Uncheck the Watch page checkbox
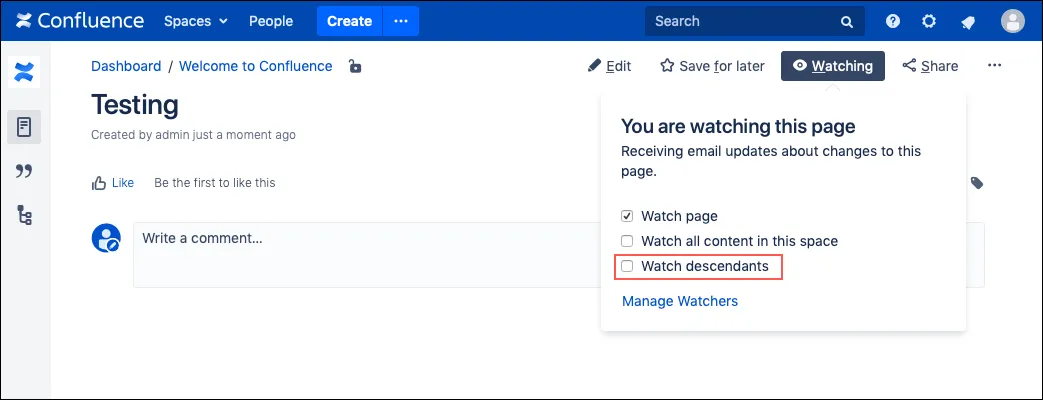 coord(627,216)
